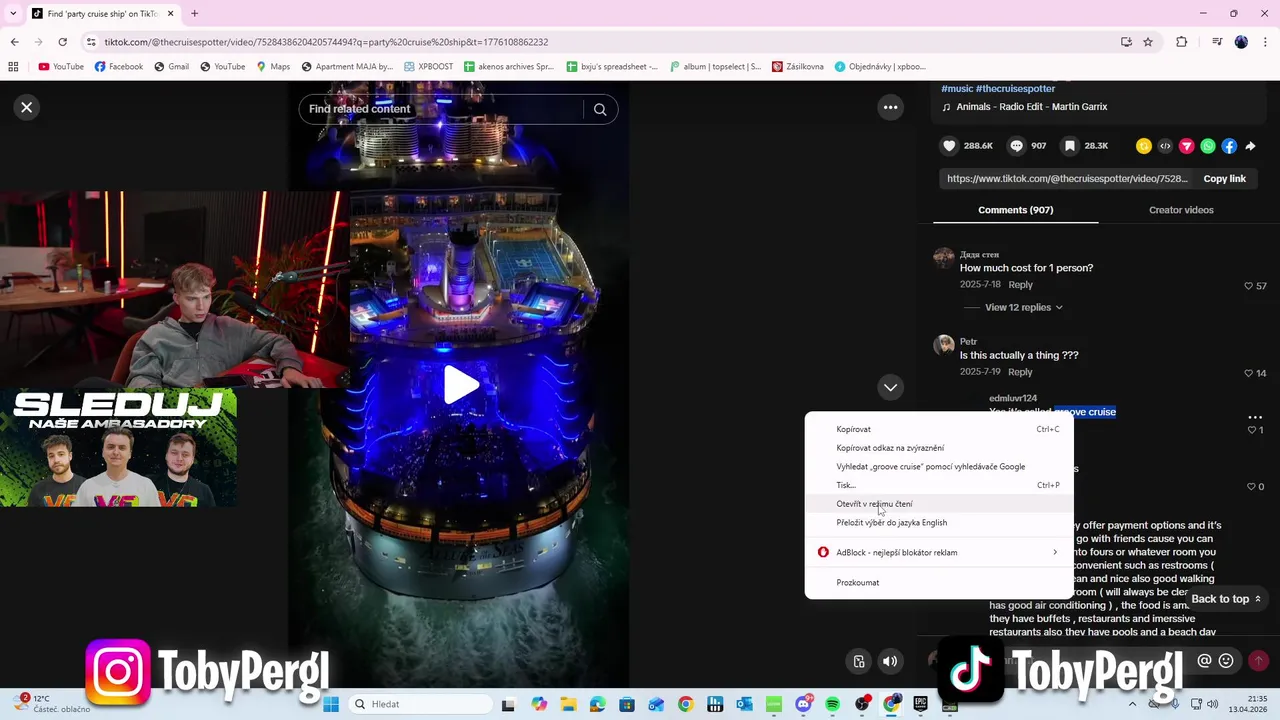Click the search magnifier in Find related content
1280x720 pixels.
click(x=600, y=109)
